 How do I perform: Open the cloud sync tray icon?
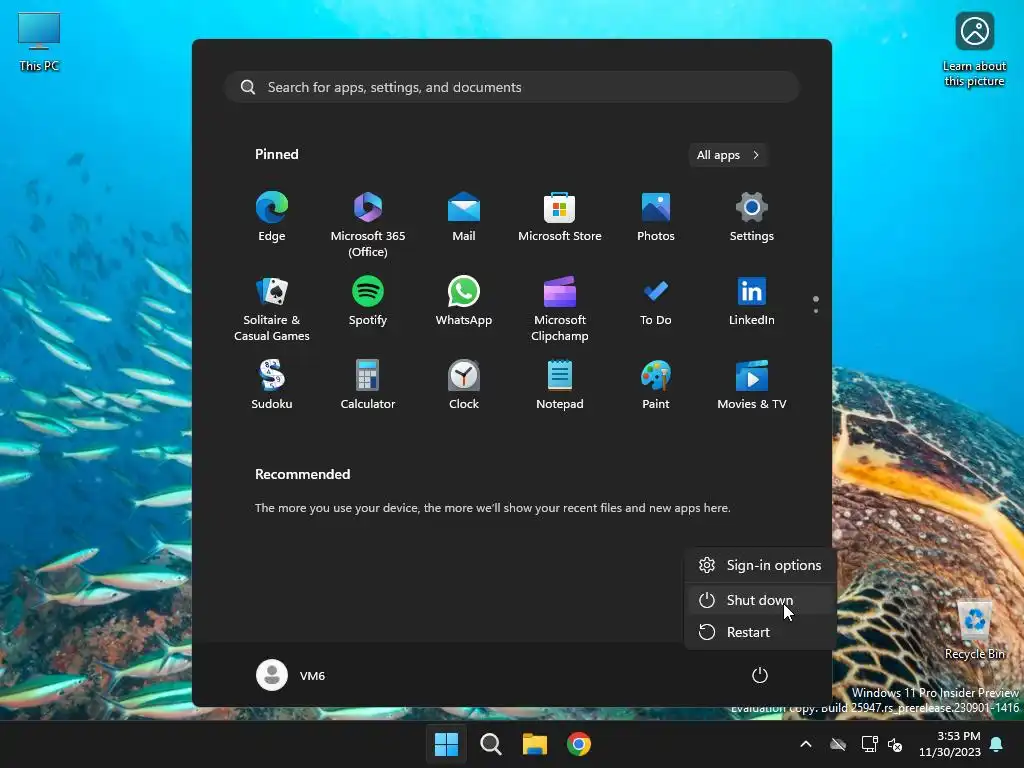[x=838, y=744]
